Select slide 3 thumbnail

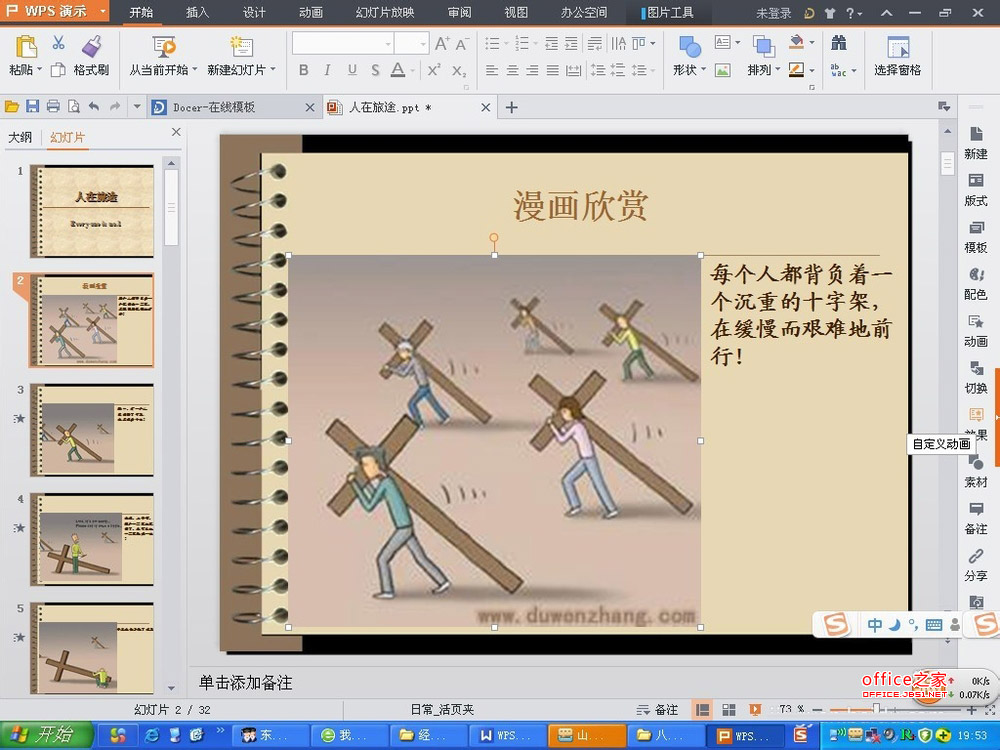pos(92,428)
